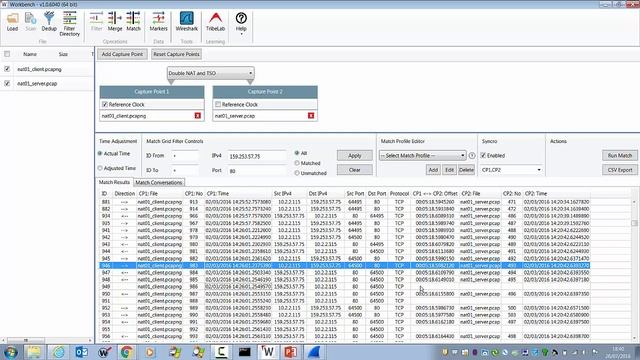Screen dimensions: 640x360
Task: Uncheck the nat01_client.pcapng file checkbox
Action: point(7,69)
